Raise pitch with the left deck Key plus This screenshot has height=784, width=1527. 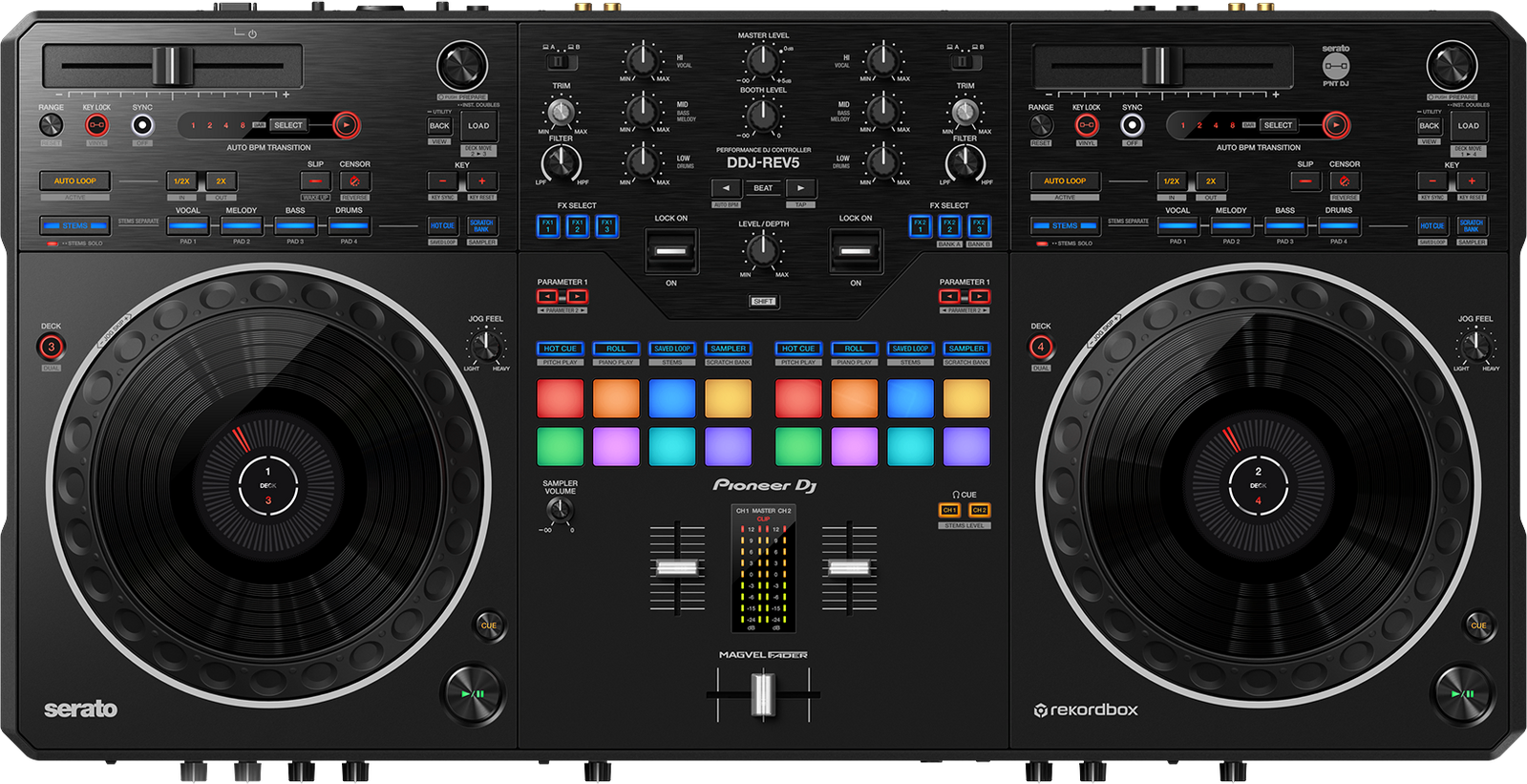tap(482, 180)
